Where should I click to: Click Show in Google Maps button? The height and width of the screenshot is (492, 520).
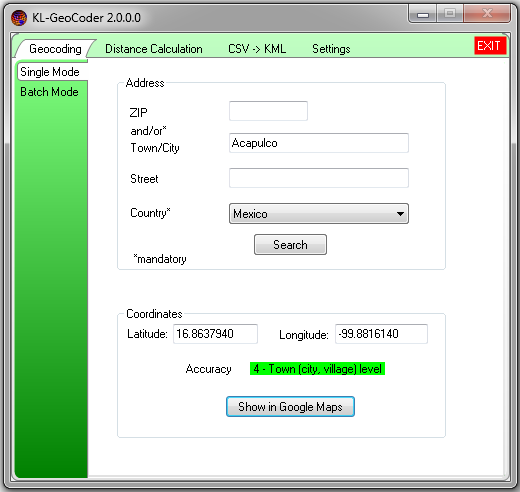point(290,407)
